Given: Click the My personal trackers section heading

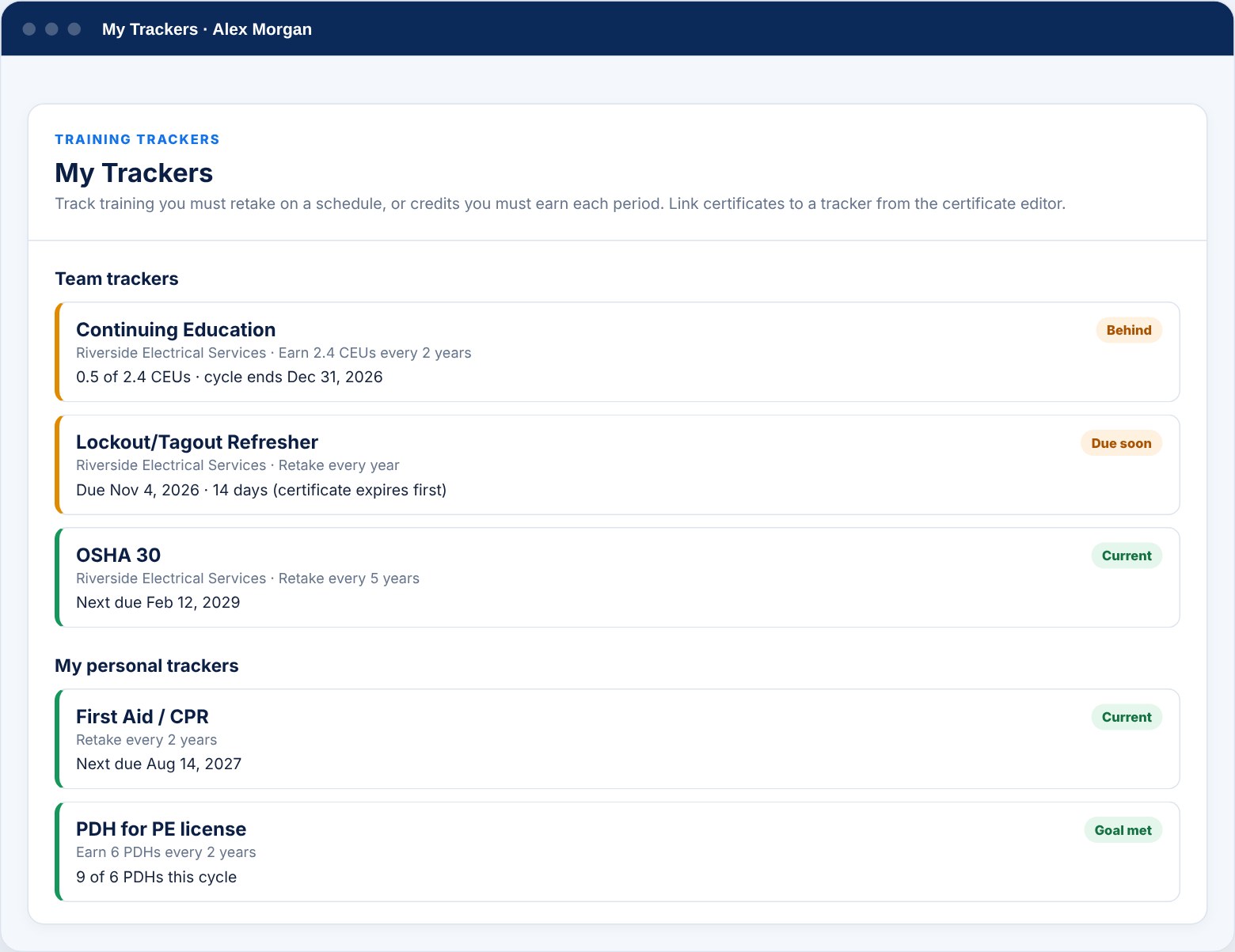Looking at the screenshot, I should pyautogui.click(x=146, y=666).
